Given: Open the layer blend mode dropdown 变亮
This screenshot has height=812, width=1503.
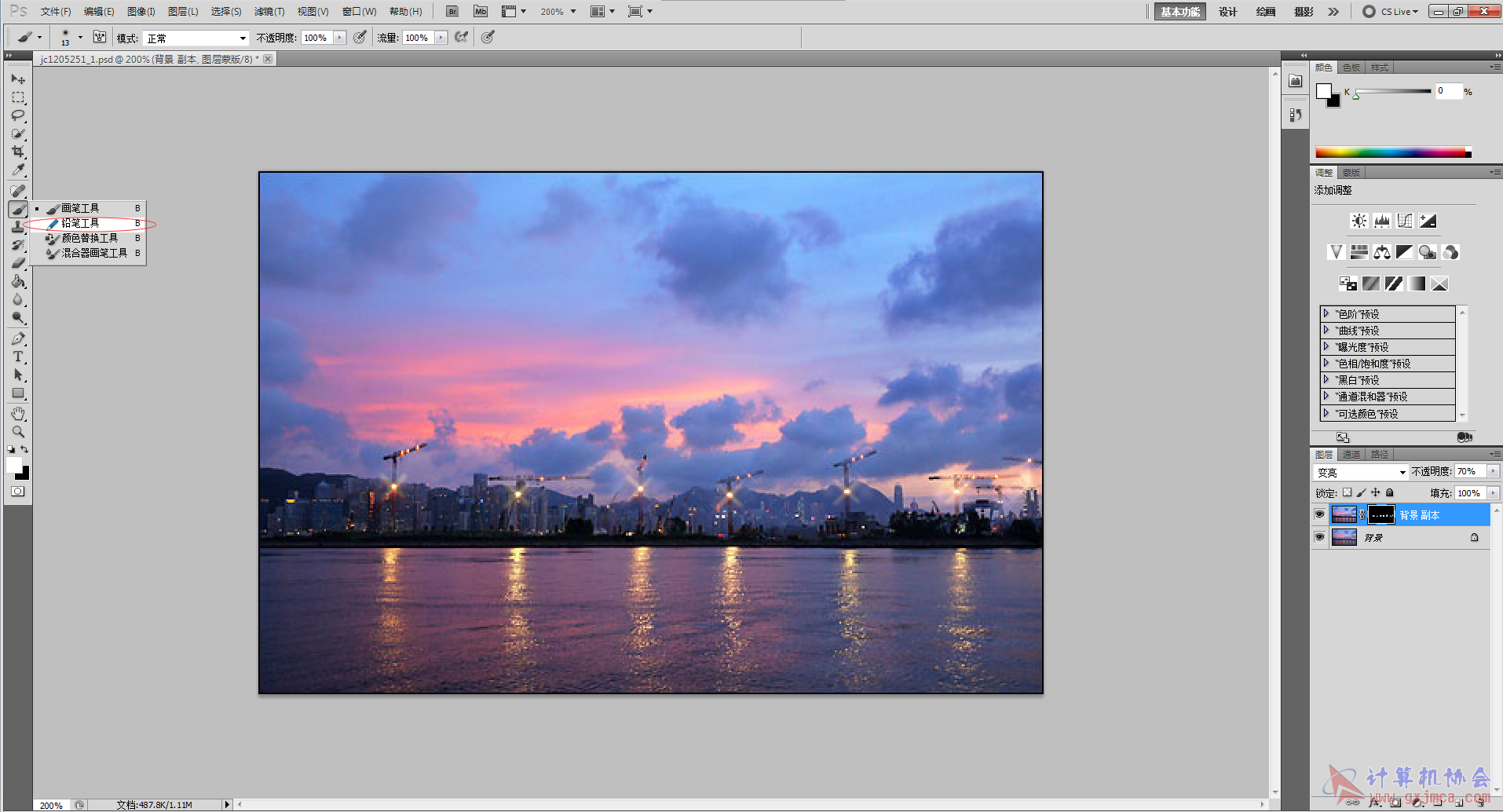Looking at the screenshot, I should tap(1360, 472).
